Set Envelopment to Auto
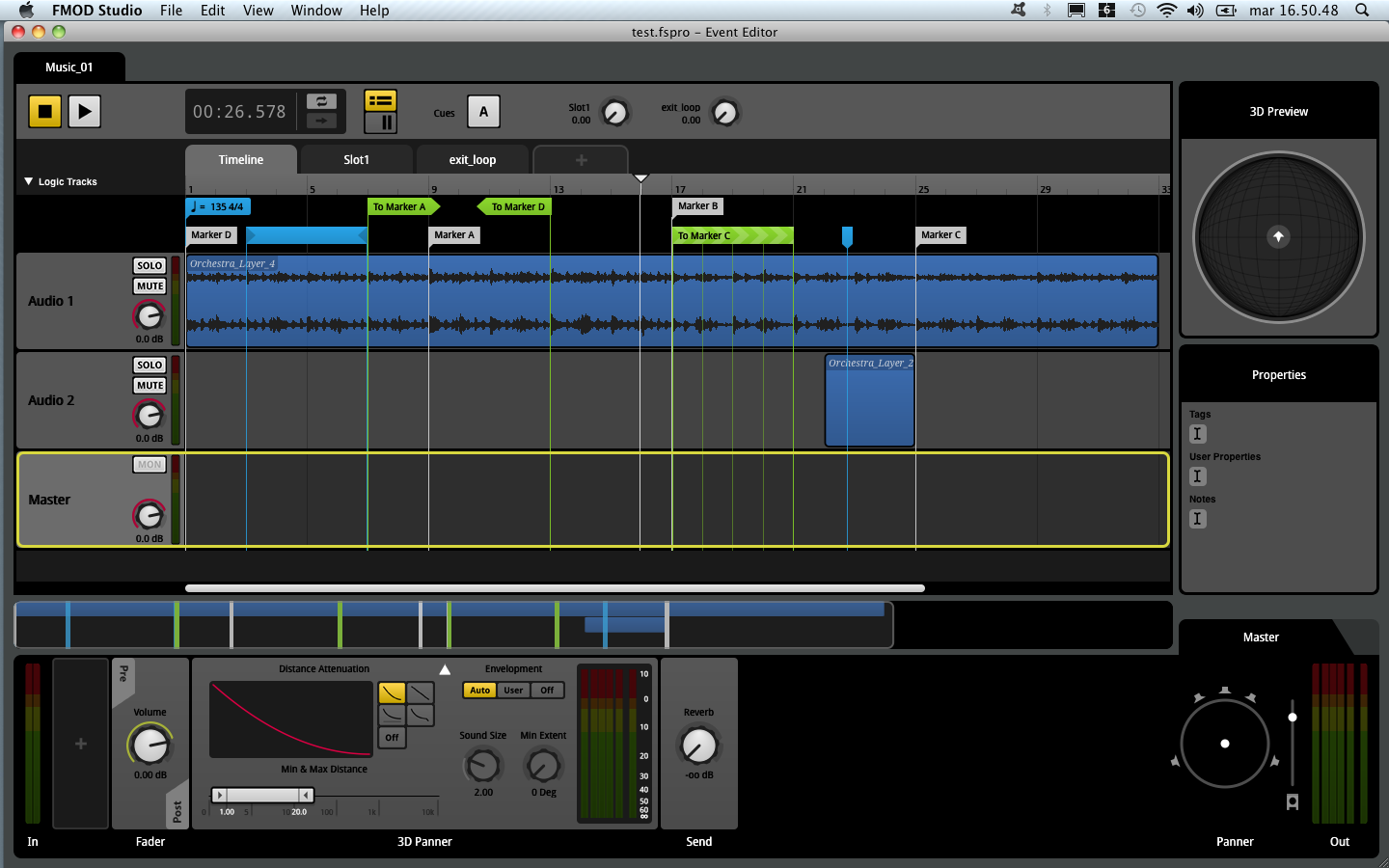 pyautogui.click(x=480, y=691)
